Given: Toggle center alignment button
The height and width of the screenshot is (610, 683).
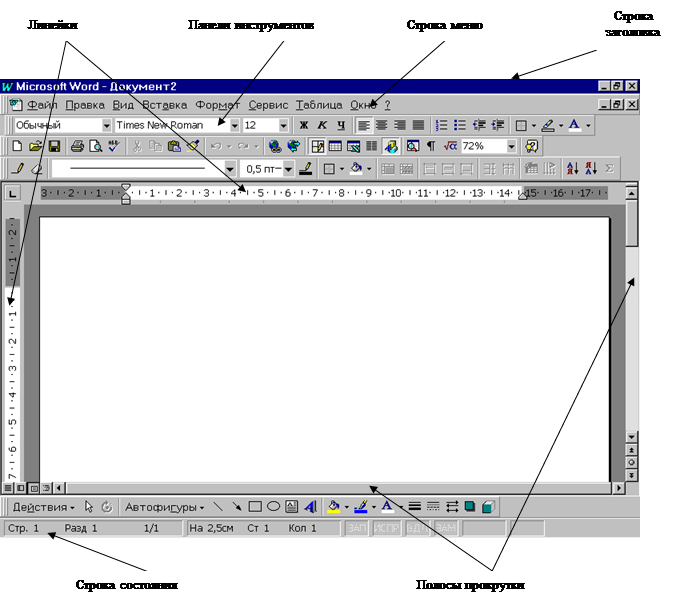Looking at the screenshot, I should pos(382,125).
